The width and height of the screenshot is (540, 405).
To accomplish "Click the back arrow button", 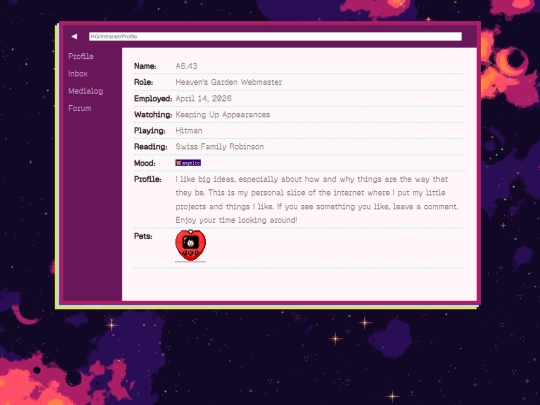I will pyautogui.click(x=74, y=37).
